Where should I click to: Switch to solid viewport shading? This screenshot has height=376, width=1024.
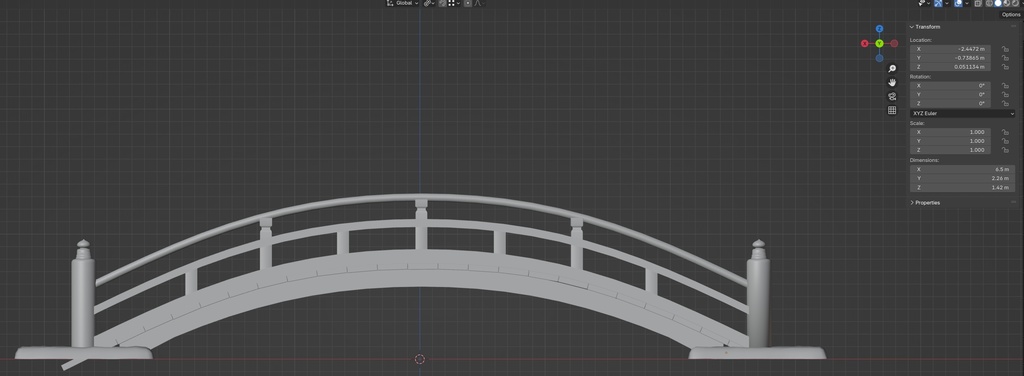(x=998, y=3)
